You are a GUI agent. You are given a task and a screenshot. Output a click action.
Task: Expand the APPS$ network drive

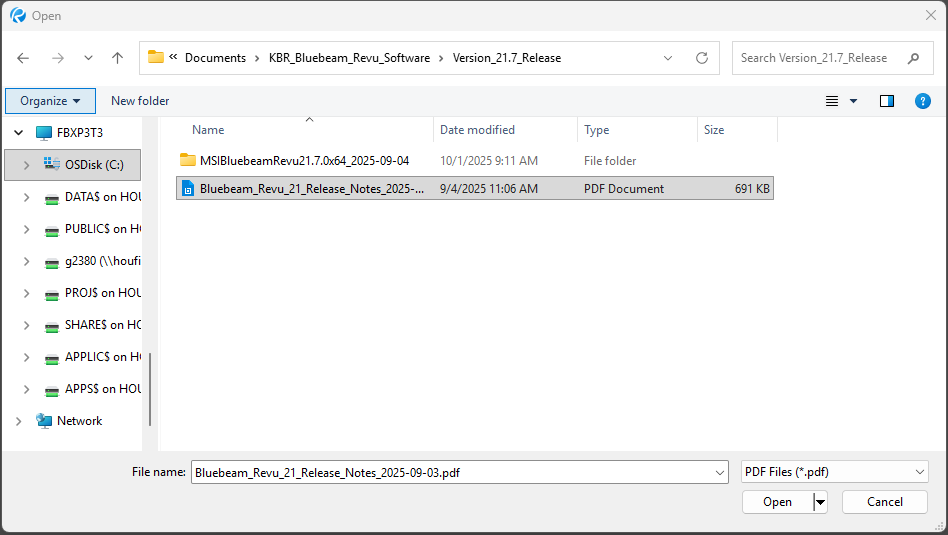(26, 389)
